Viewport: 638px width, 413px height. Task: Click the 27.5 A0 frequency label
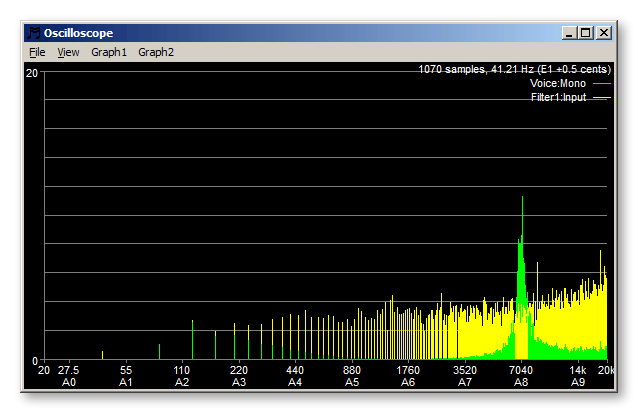(x=68, y=376)
